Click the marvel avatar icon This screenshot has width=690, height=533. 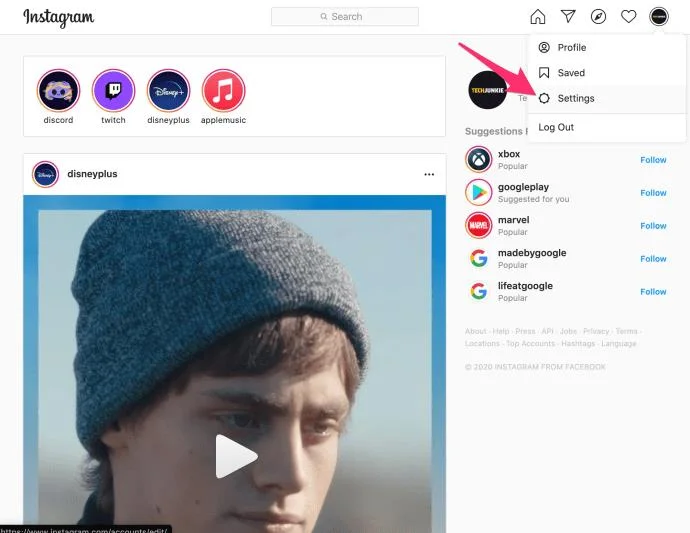tap(479, 225)
